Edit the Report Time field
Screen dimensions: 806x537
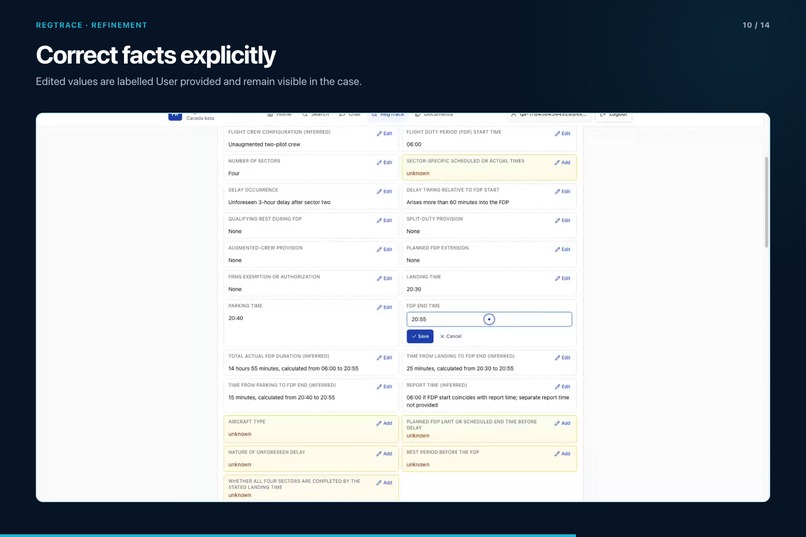[x=562, y=386]
